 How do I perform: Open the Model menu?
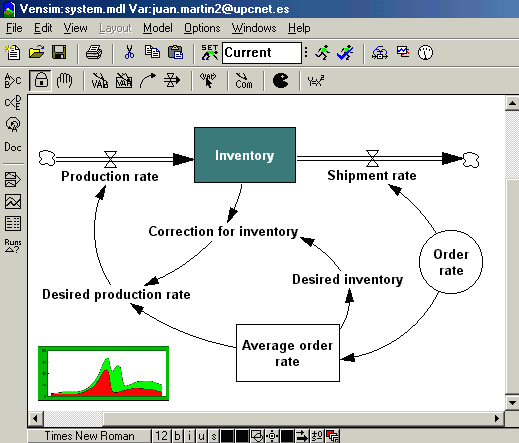[x=158, y=28]
